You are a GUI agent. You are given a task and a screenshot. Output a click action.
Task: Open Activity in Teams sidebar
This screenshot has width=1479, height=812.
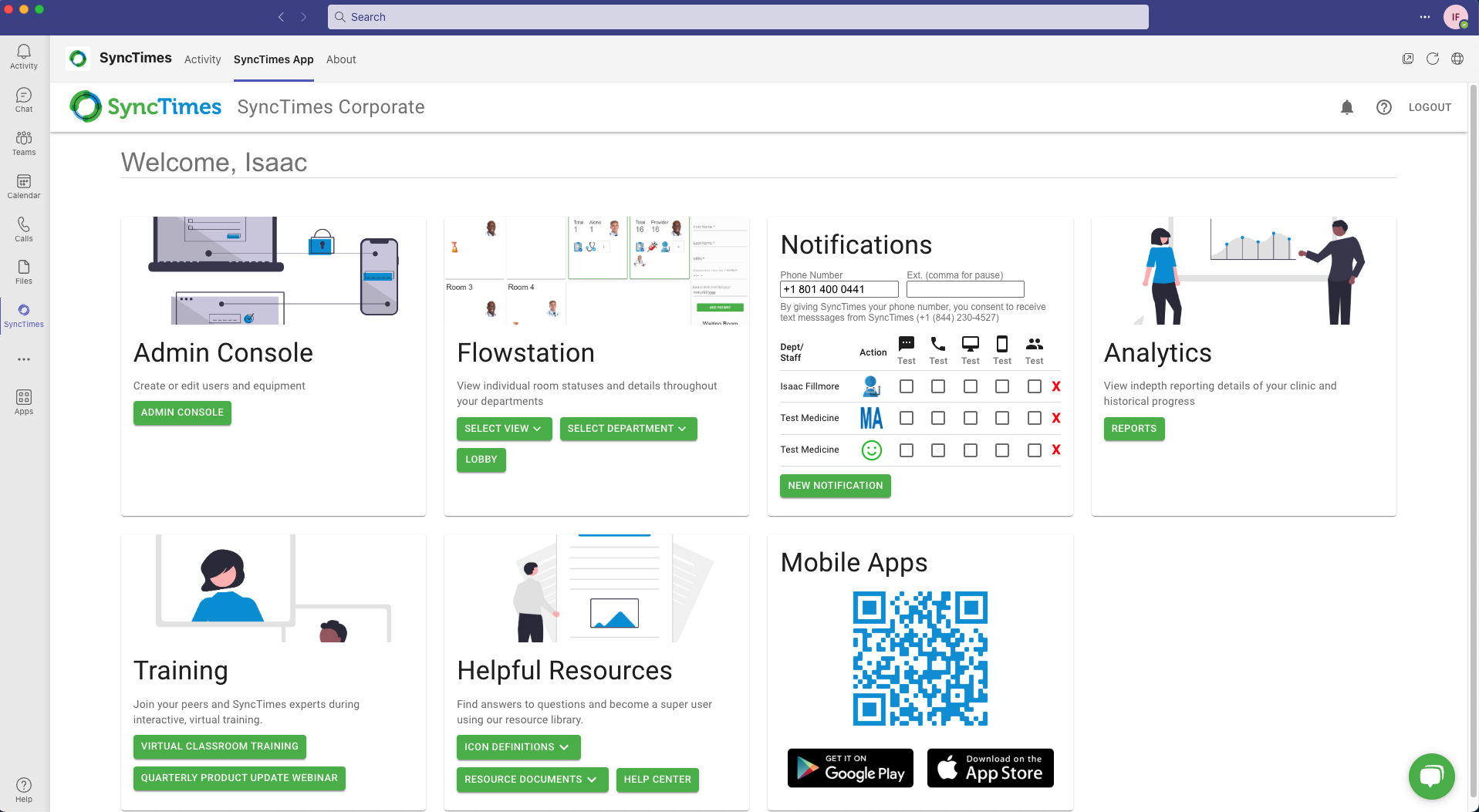[x=24, y=56]
